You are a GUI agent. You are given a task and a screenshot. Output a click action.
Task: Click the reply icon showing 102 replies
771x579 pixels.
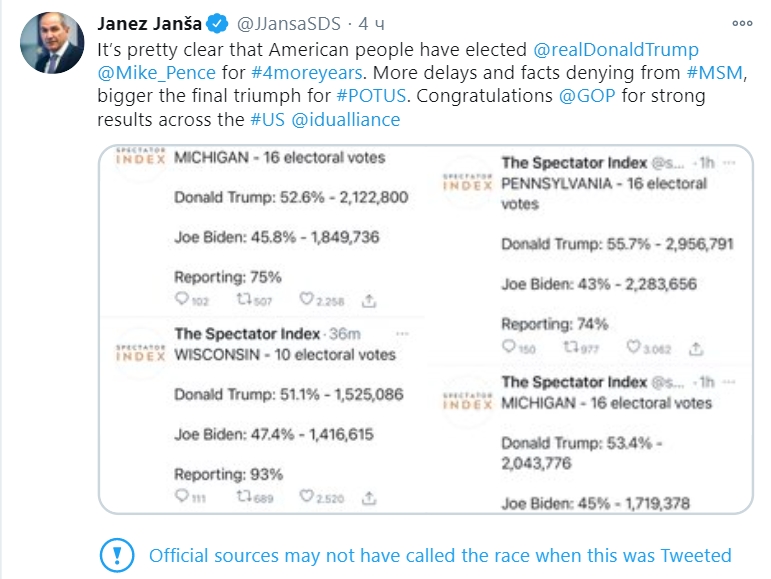(181, 299)
